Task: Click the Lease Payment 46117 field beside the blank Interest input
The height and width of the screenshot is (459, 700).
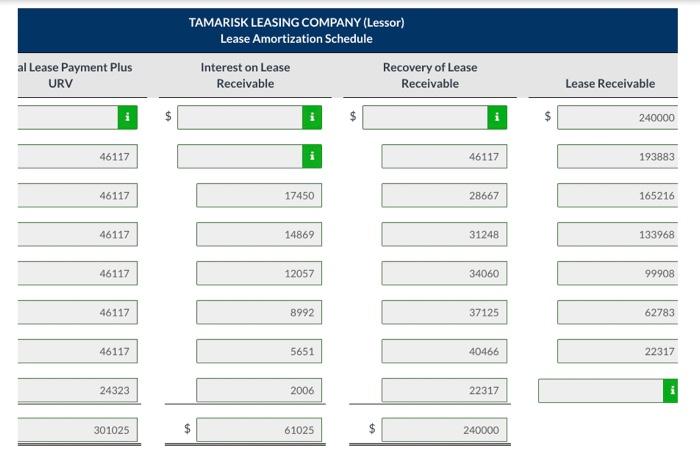Action: tap(78, 156)
